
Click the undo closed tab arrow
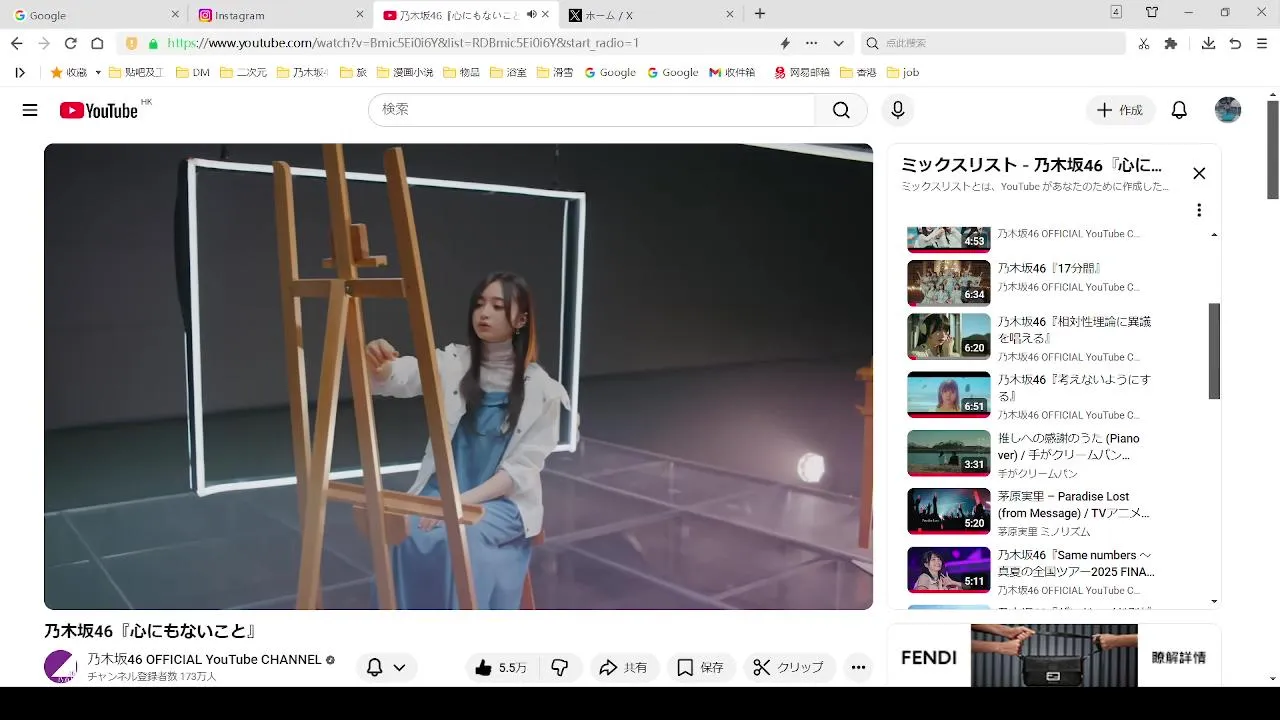[x=1235, y=43]
